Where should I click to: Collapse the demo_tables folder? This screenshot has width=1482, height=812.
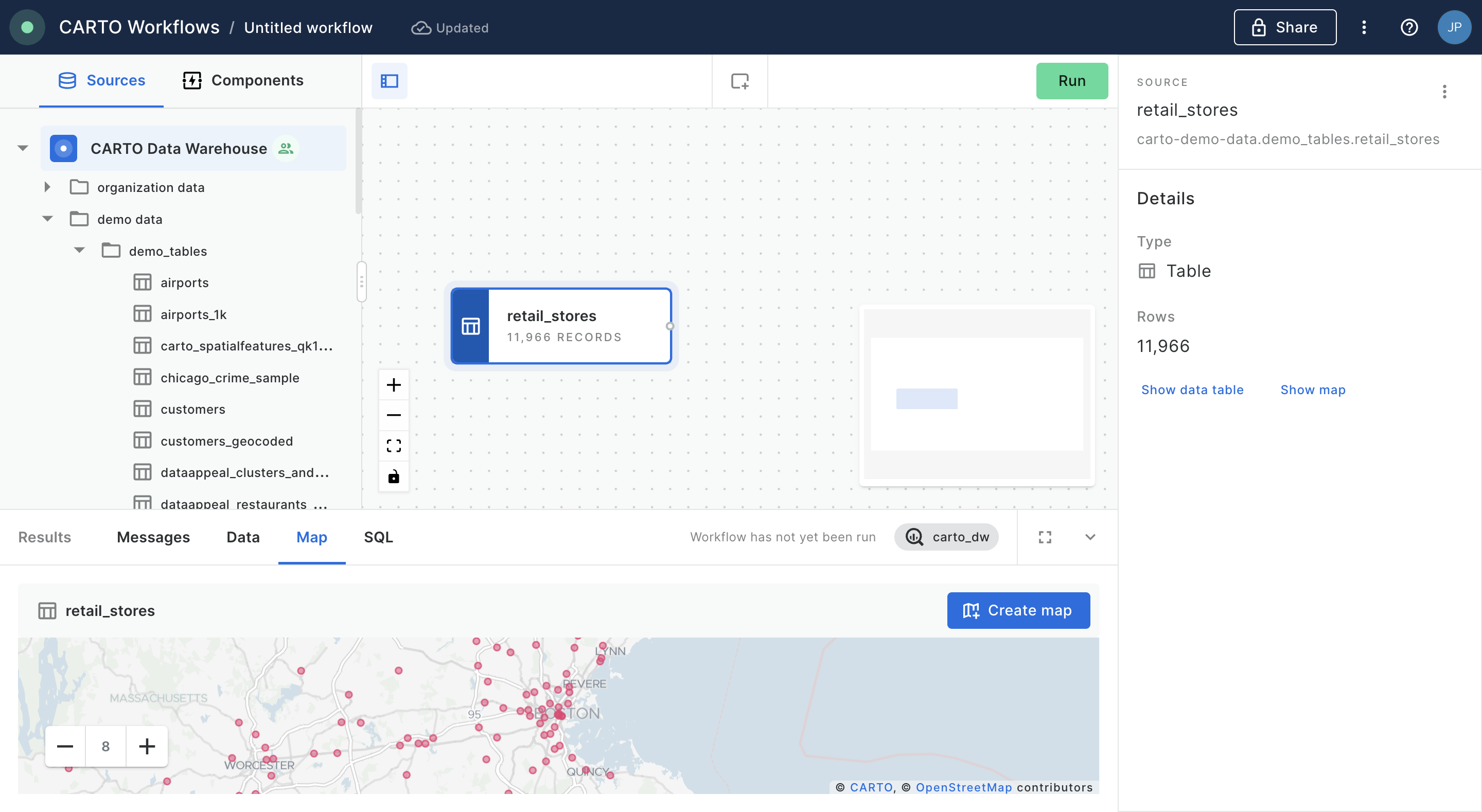(x=79, y=250)
